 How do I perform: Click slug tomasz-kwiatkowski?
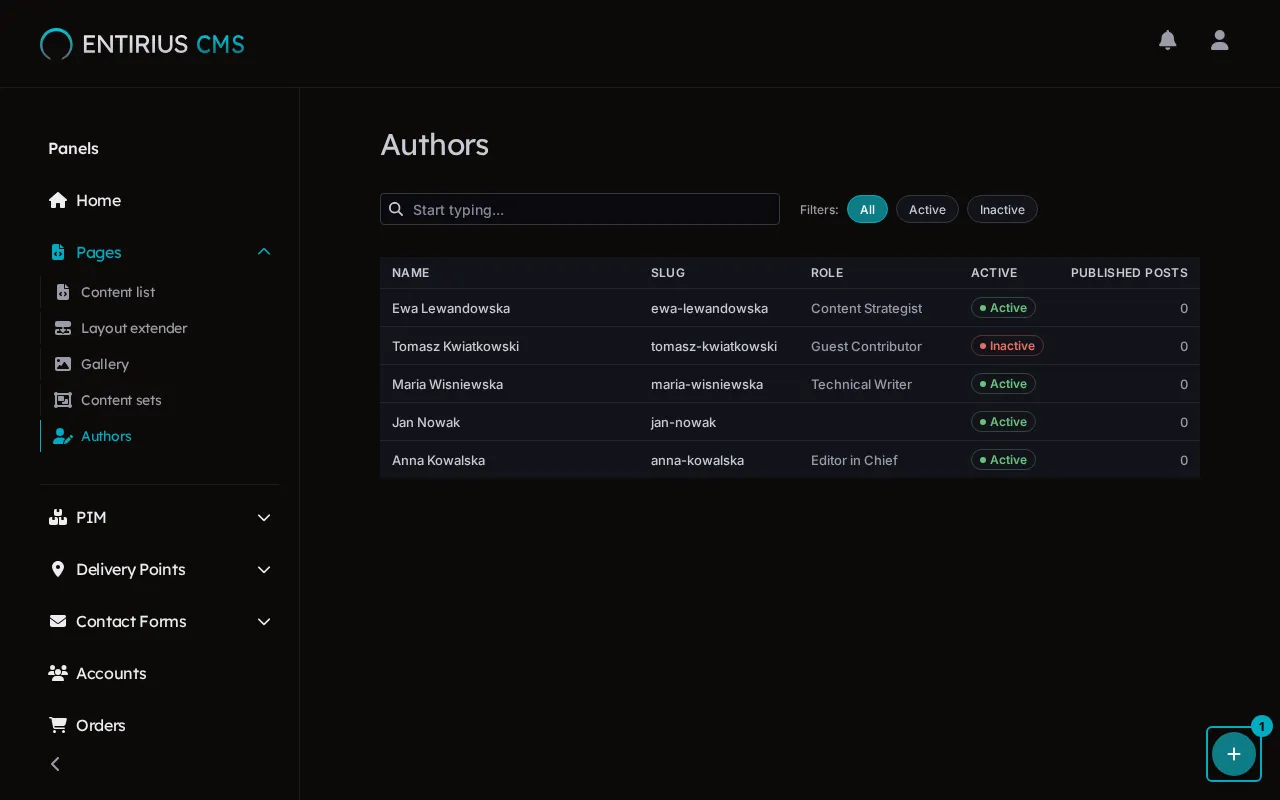click(714, 346)
